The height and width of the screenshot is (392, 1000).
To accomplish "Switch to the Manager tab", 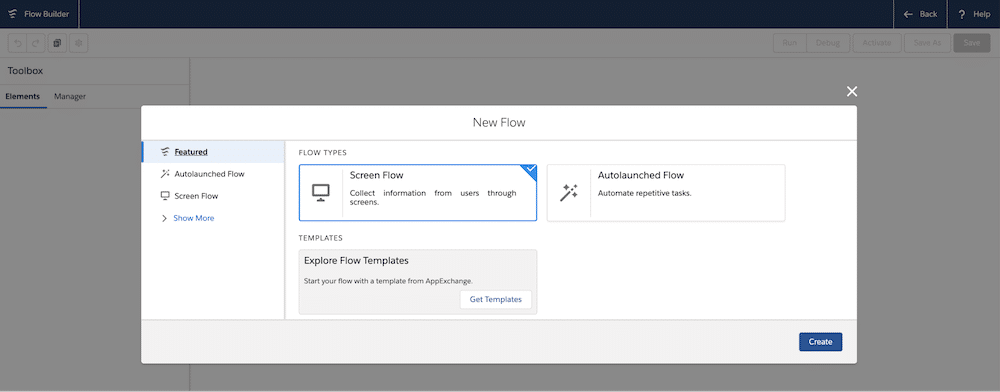I will click(70, 96).
